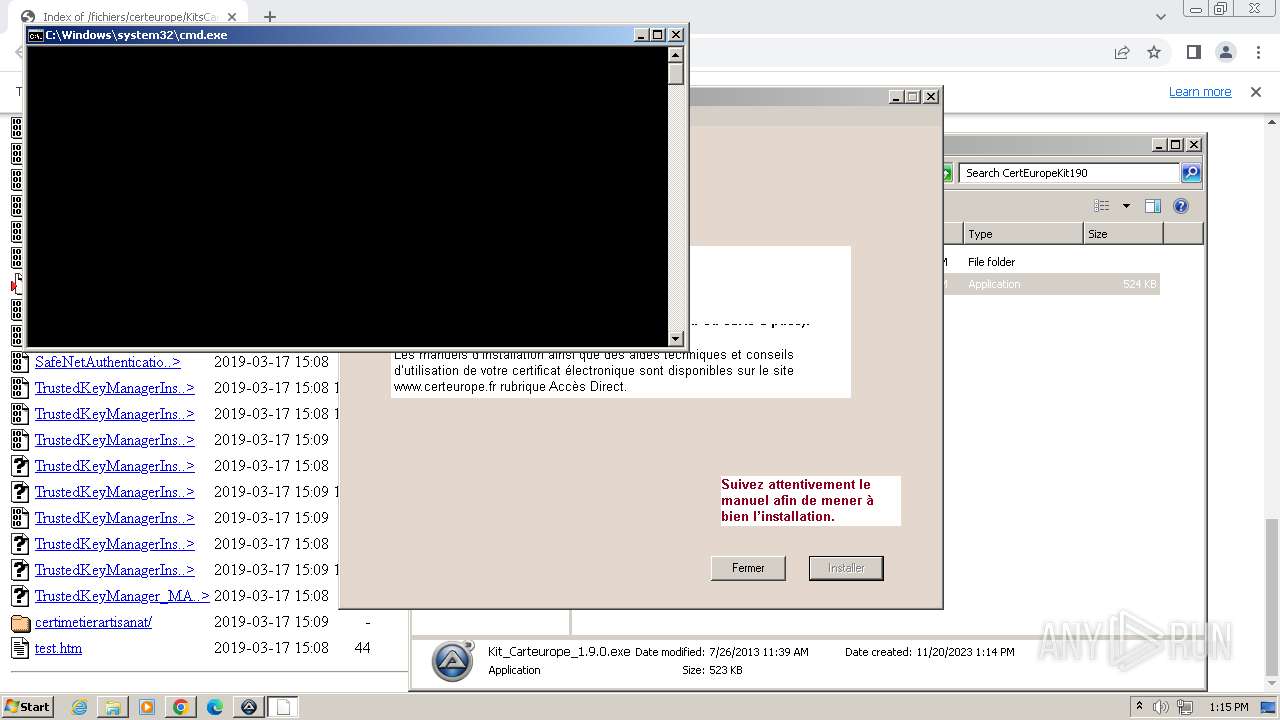Open the Chrome three-dot menu

[x=1258, y=52]
